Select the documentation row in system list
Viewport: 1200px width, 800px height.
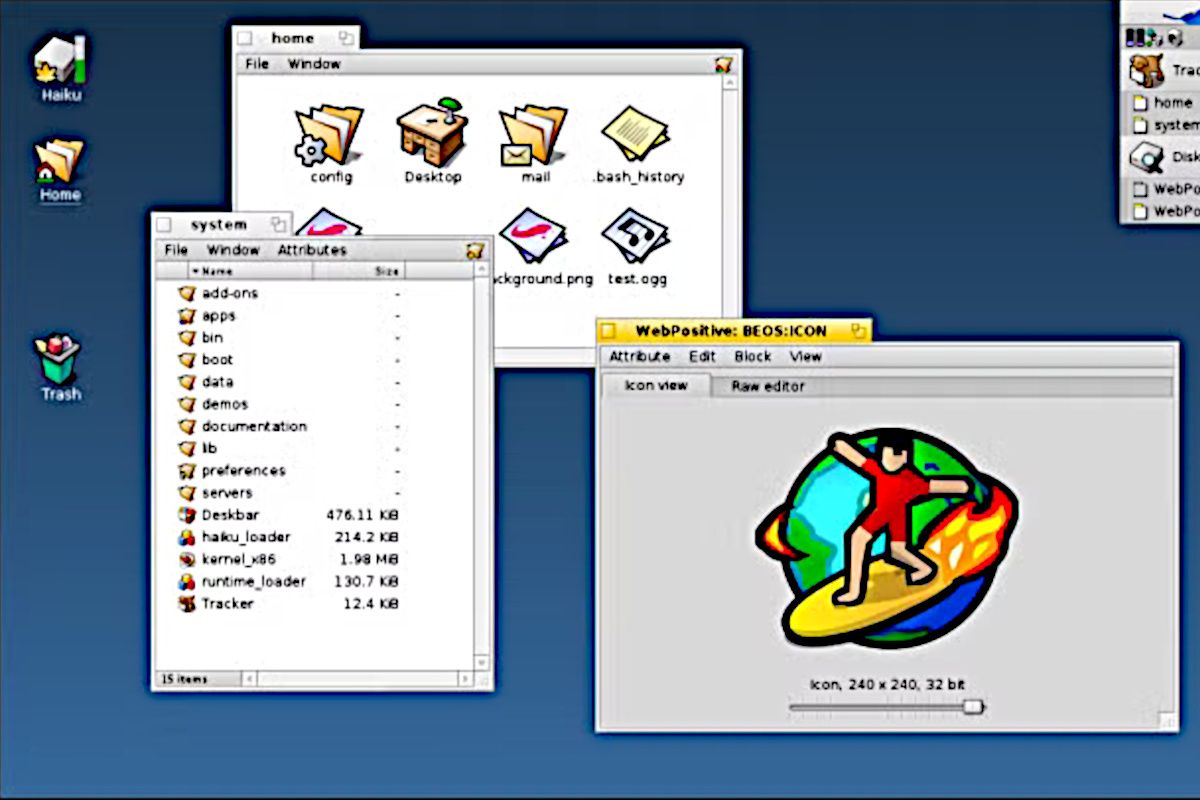click(x=290, y=426)
